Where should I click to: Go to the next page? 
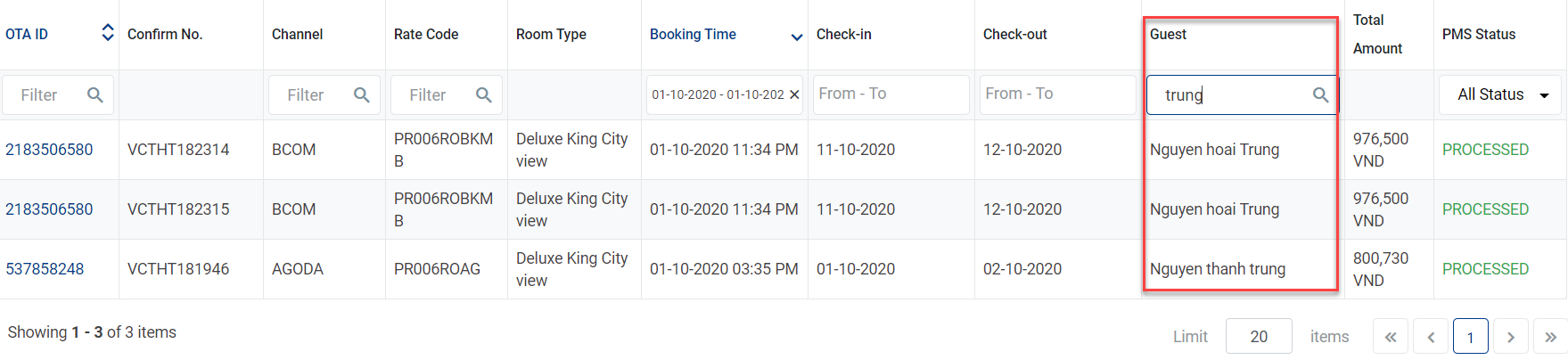tap(1510, 337)
